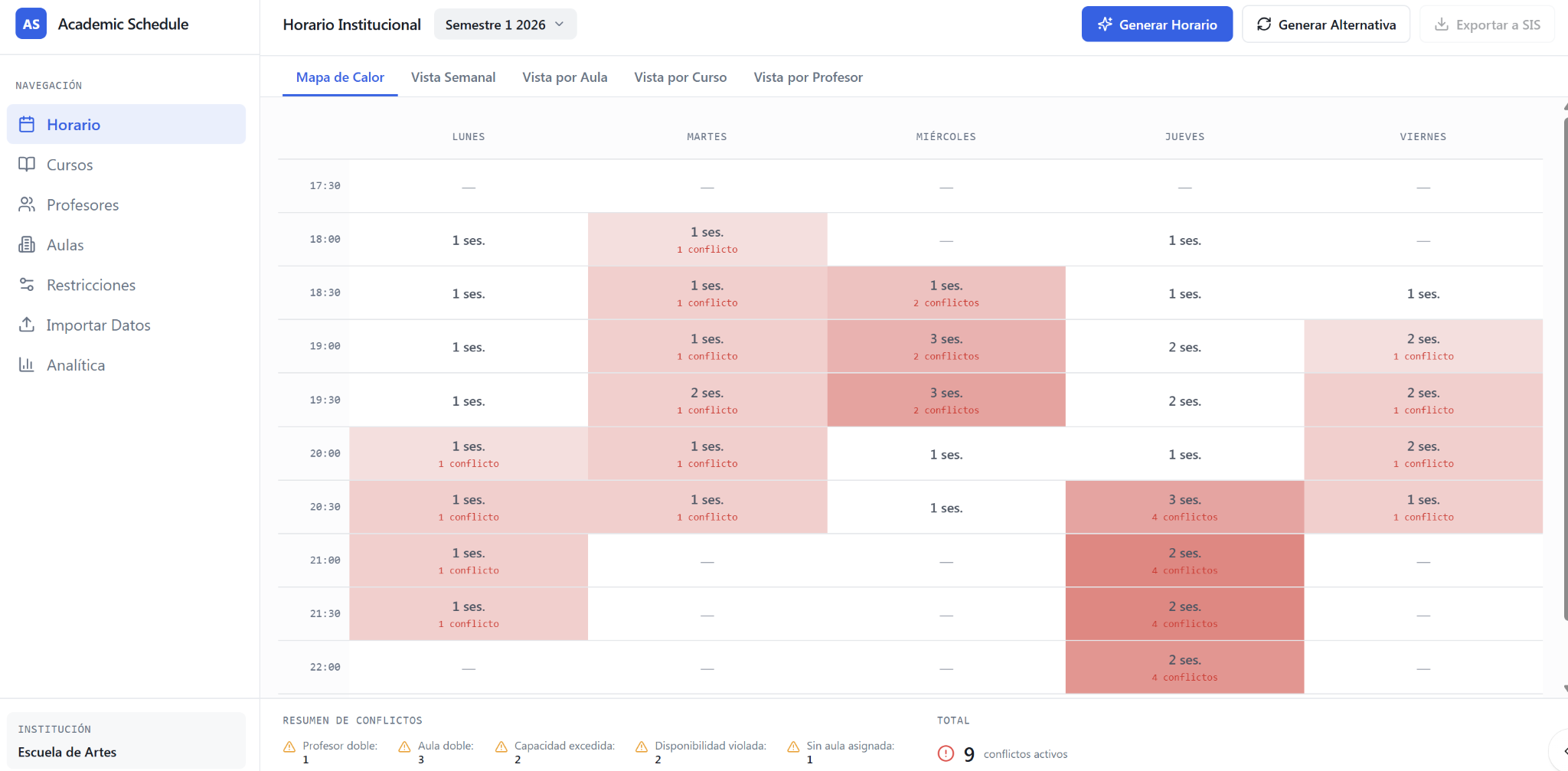The height and width of the screenshot is (771, 1568).
Task: Expand the Semestre 1 2026 dropdown
Action: pos(505,25)
